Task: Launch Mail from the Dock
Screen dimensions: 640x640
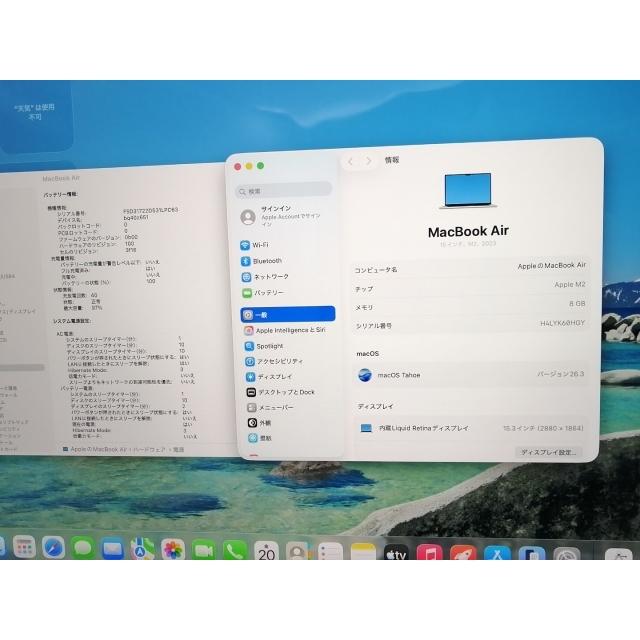Action: tap(113, 549)
